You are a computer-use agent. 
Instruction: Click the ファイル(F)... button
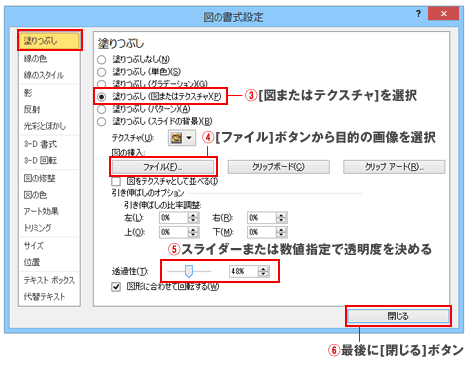pyautogui.click(x=163, y=167)
